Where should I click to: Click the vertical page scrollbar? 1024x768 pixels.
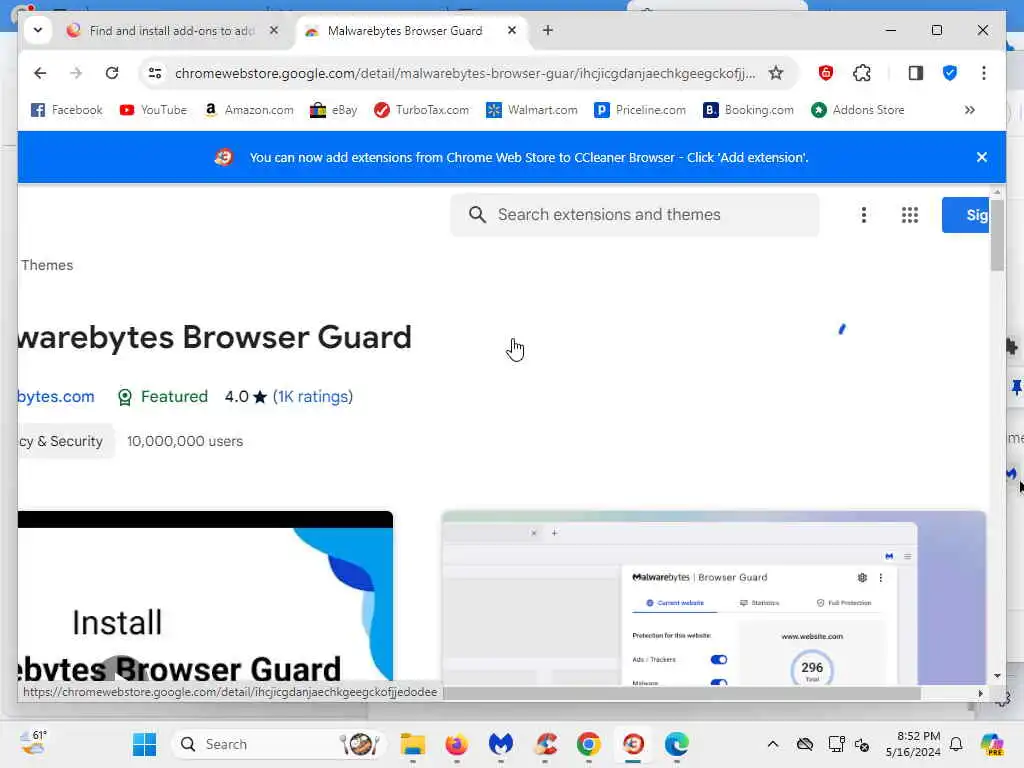(x=997, y=236)
